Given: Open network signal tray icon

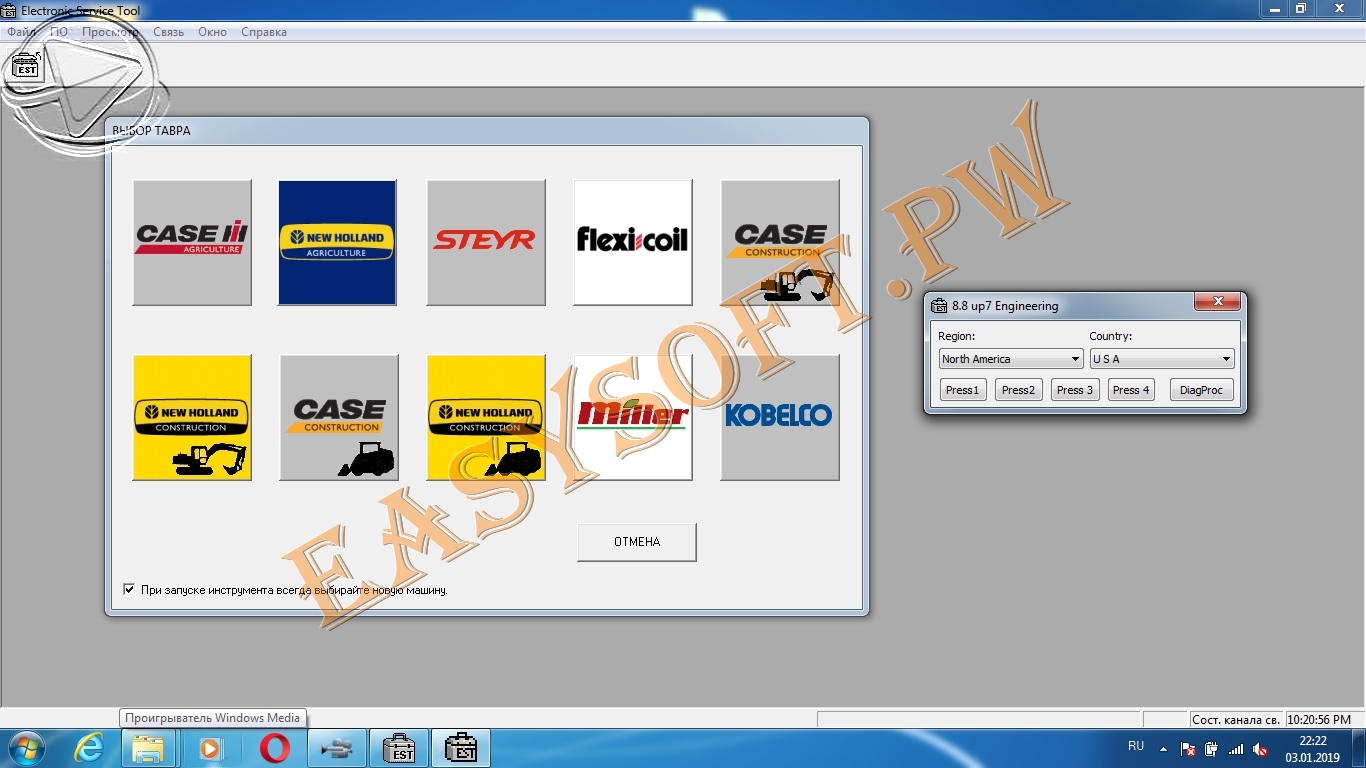Looking at the screenshot, I should [x=1237, y=749].
